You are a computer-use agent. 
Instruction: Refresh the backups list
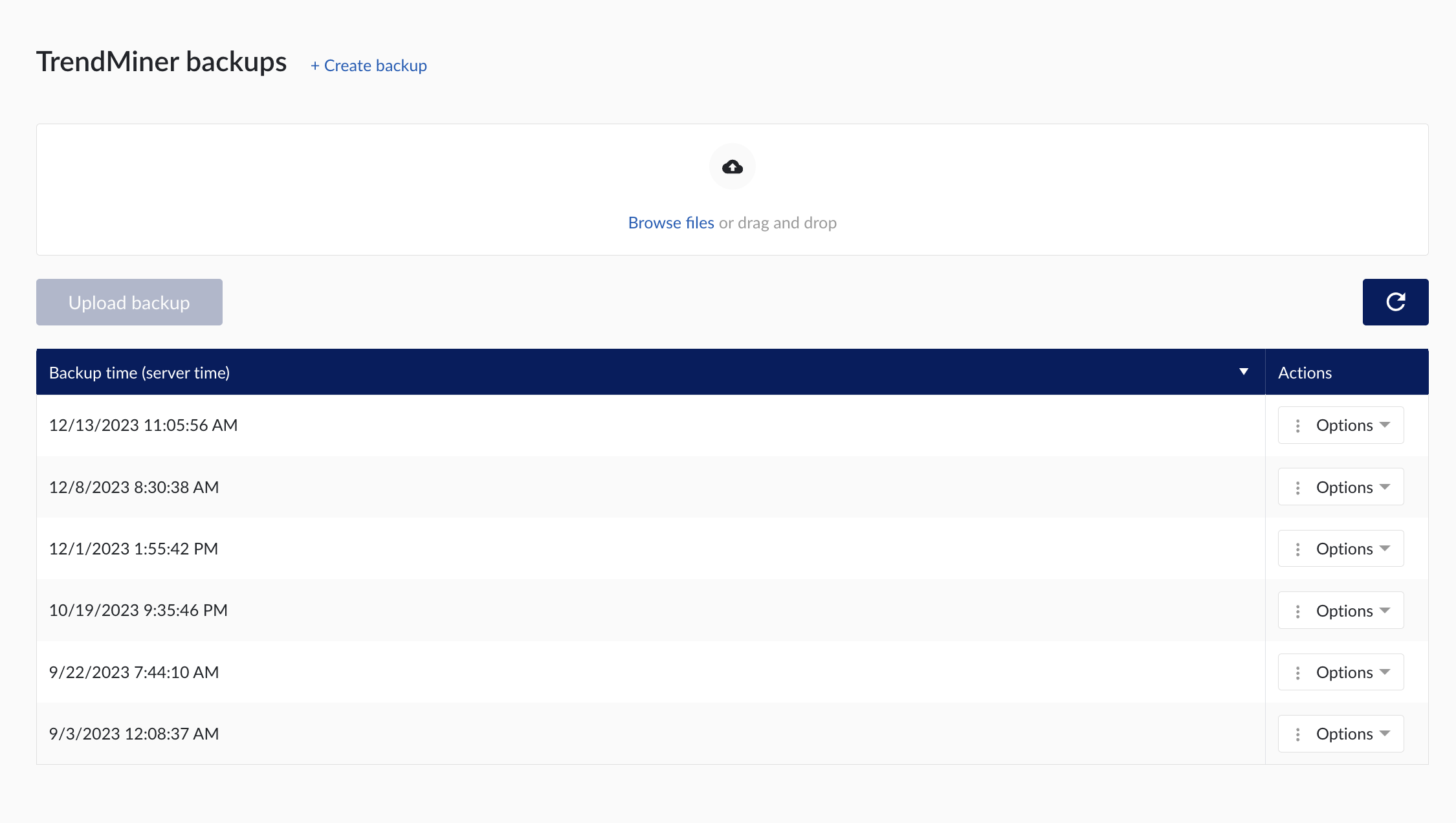[1395, 302]
